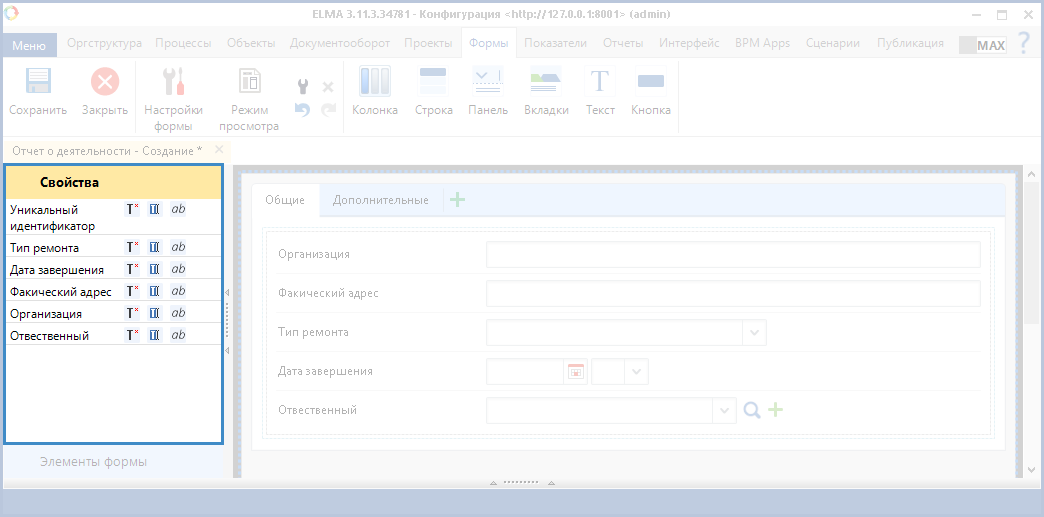This screenshot has width=1044, height=517.
Task: Add a Button (Кнопка) element
Action: [651, 82]
